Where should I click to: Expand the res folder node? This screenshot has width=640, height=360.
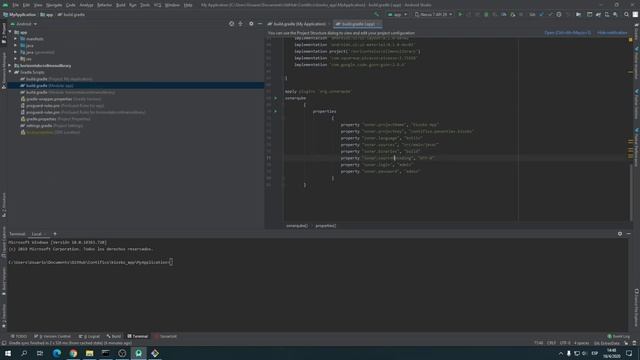pyautogui.click(x=16, y=59)
